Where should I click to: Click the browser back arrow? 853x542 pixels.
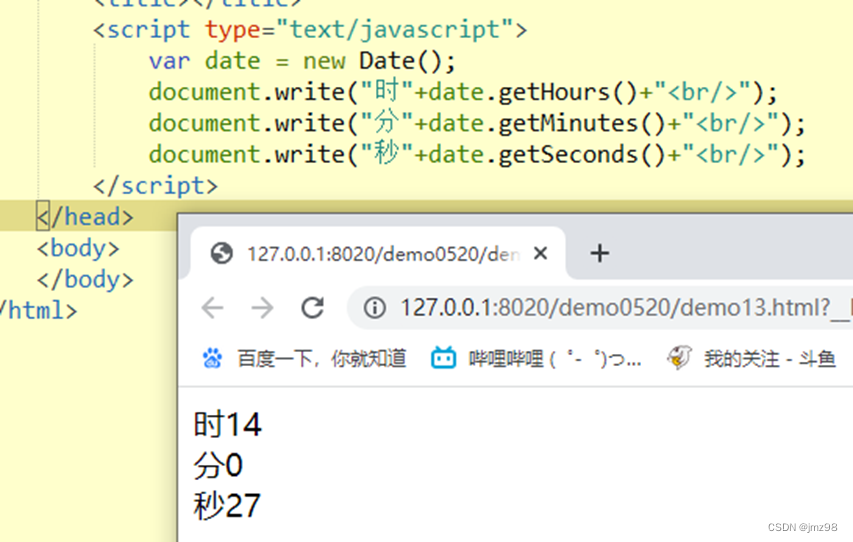click(212, 308)
